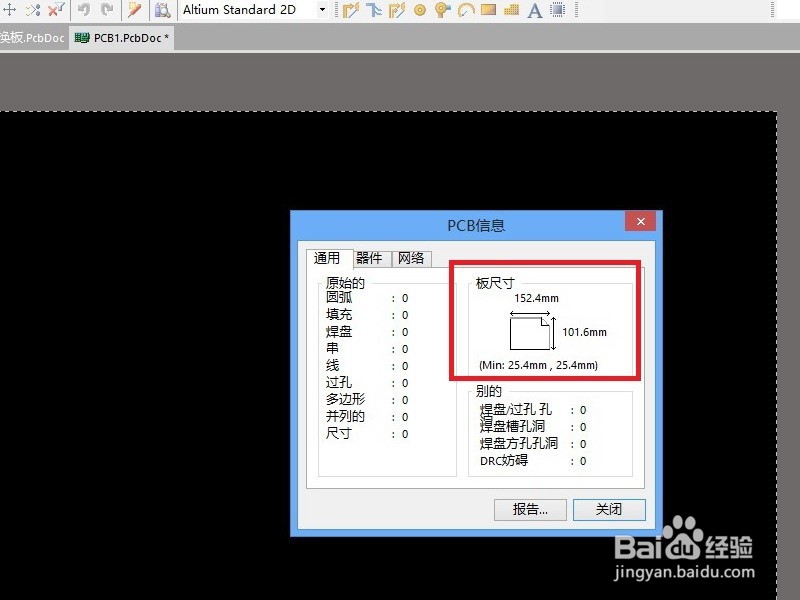Switch to the PCB1.PcbDoc document tab
The image size is (800, 600).
(122, 38)
